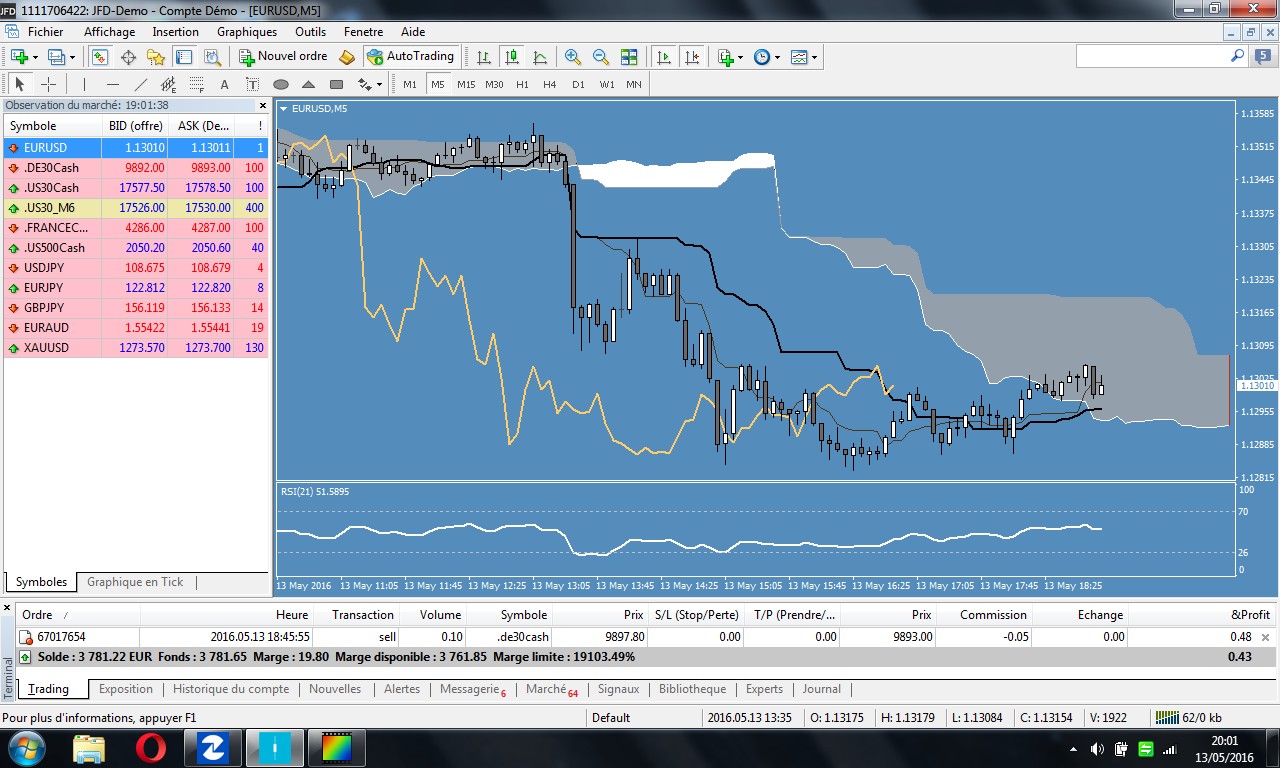Open Opera browser from the taskbar
Viewport: 1280px width, 768px height.
pyautogui.click(x=151, y=747)
